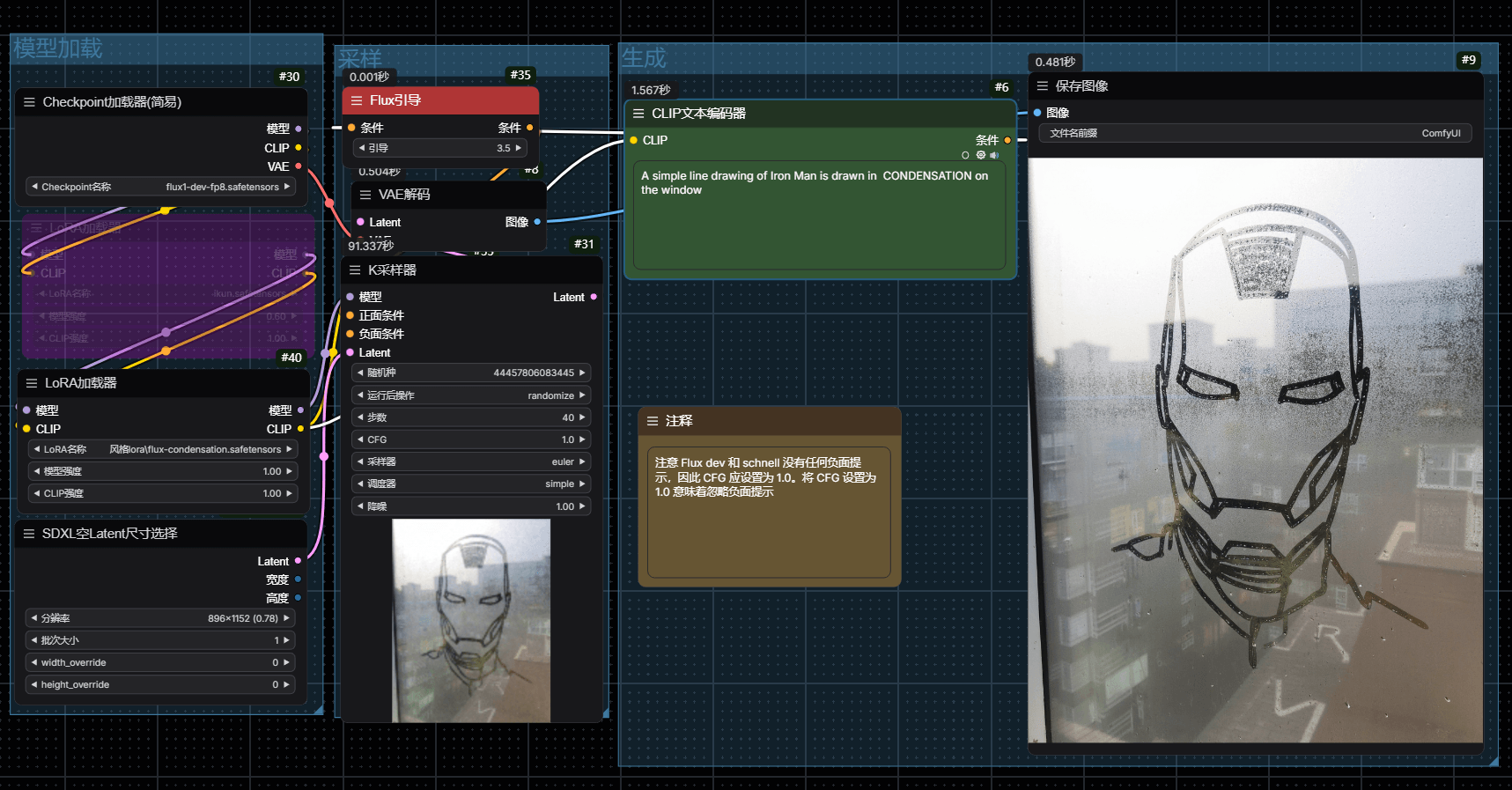Increase 批次大小 with right arrow
The image size is (1512, 790).
[x=286, y=640]
